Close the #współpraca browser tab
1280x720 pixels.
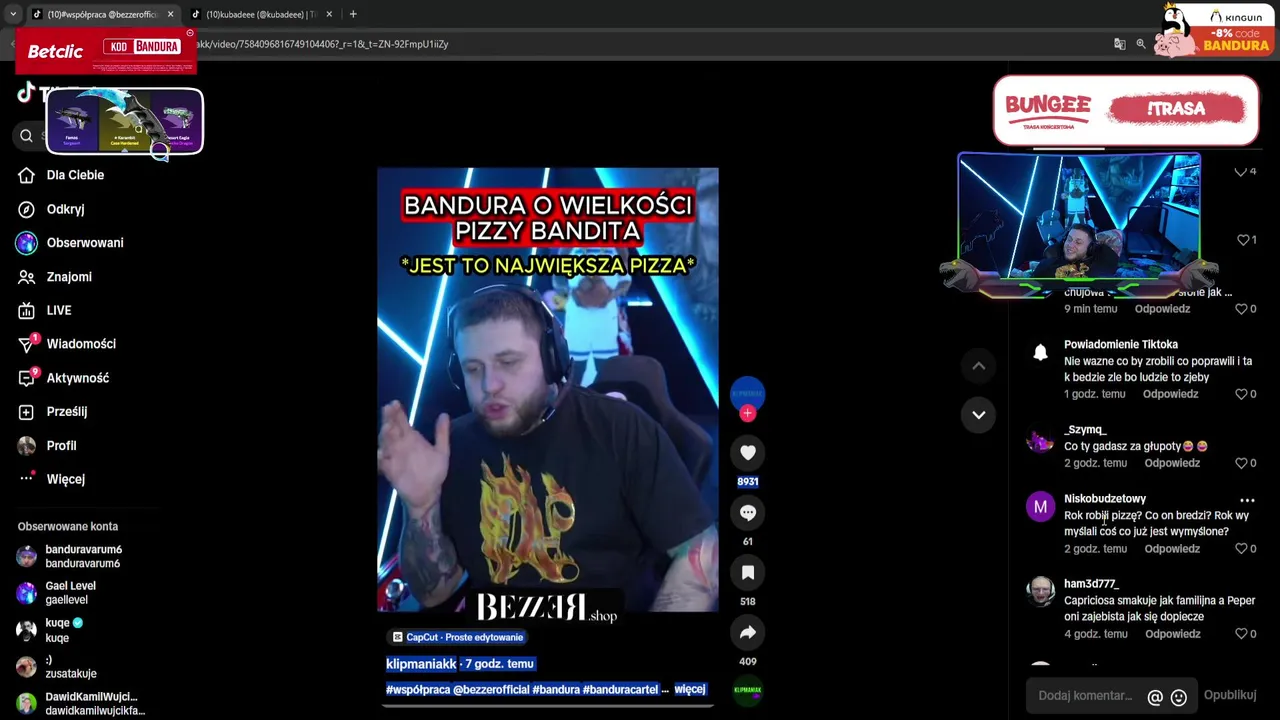coord(170,14)
